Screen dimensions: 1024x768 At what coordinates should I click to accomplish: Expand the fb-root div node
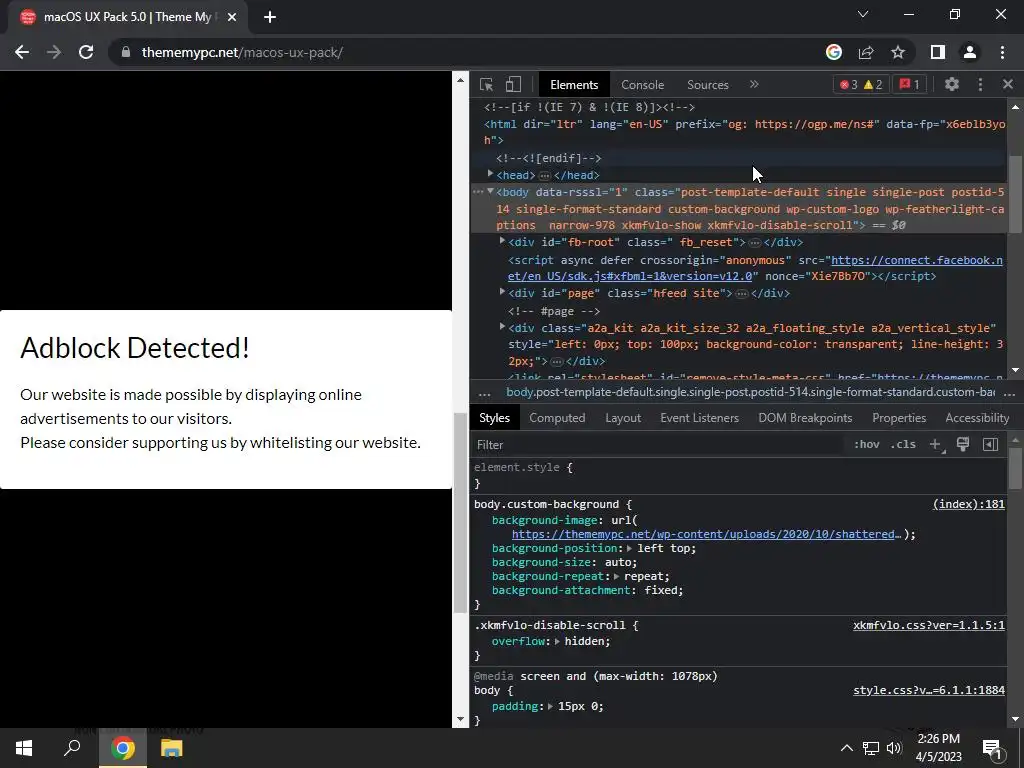502,242
